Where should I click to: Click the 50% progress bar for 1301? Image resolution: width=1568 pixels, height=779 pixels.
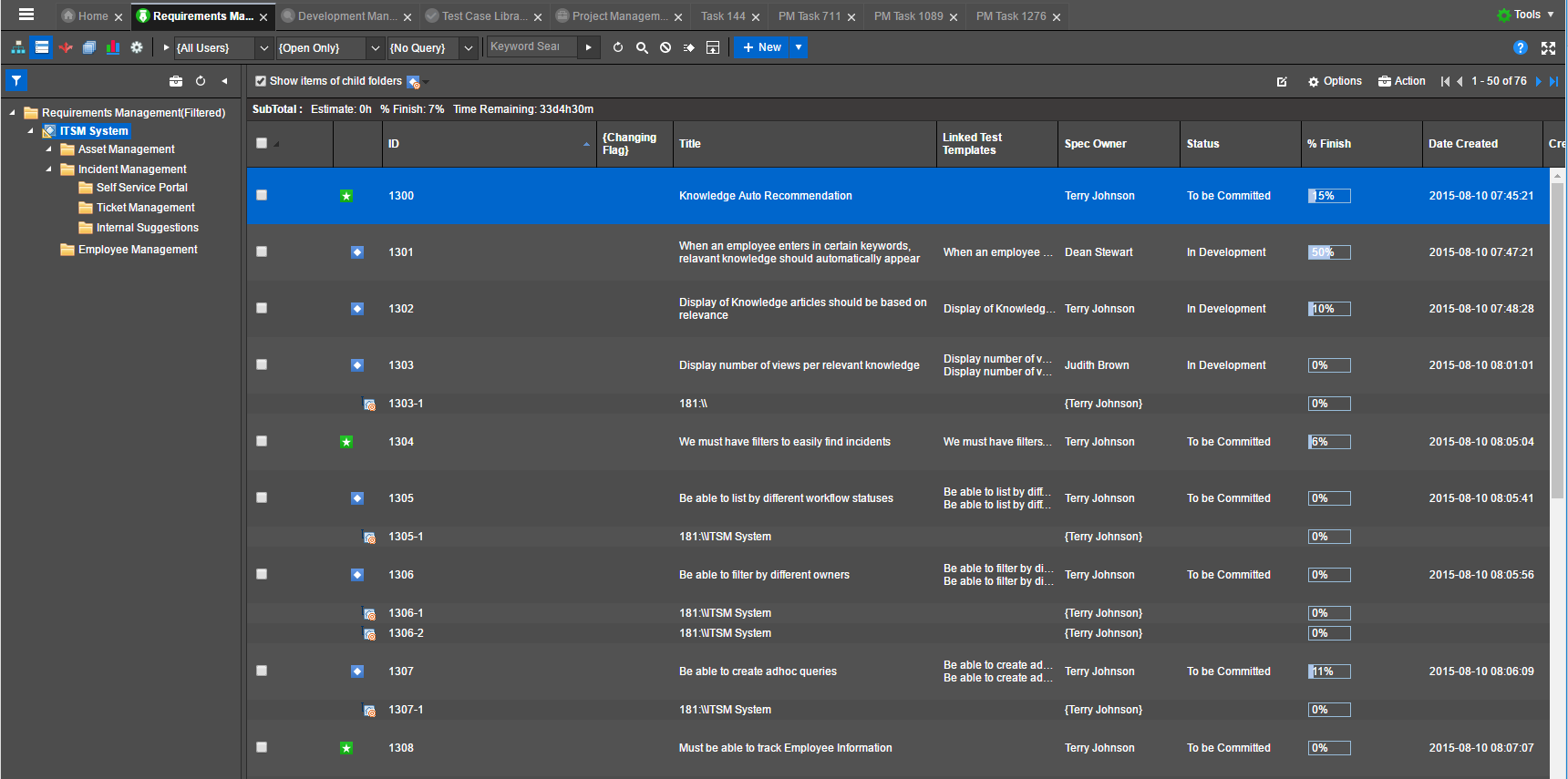[x=1328, y=252]
